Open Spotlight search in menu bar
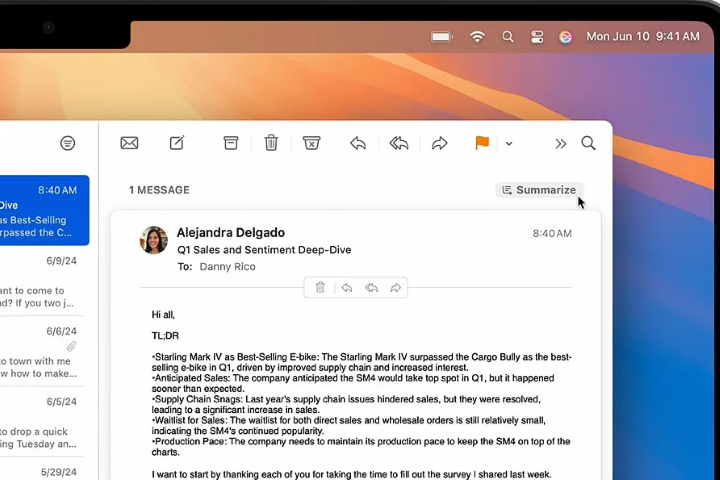 [x=507, y=37]
